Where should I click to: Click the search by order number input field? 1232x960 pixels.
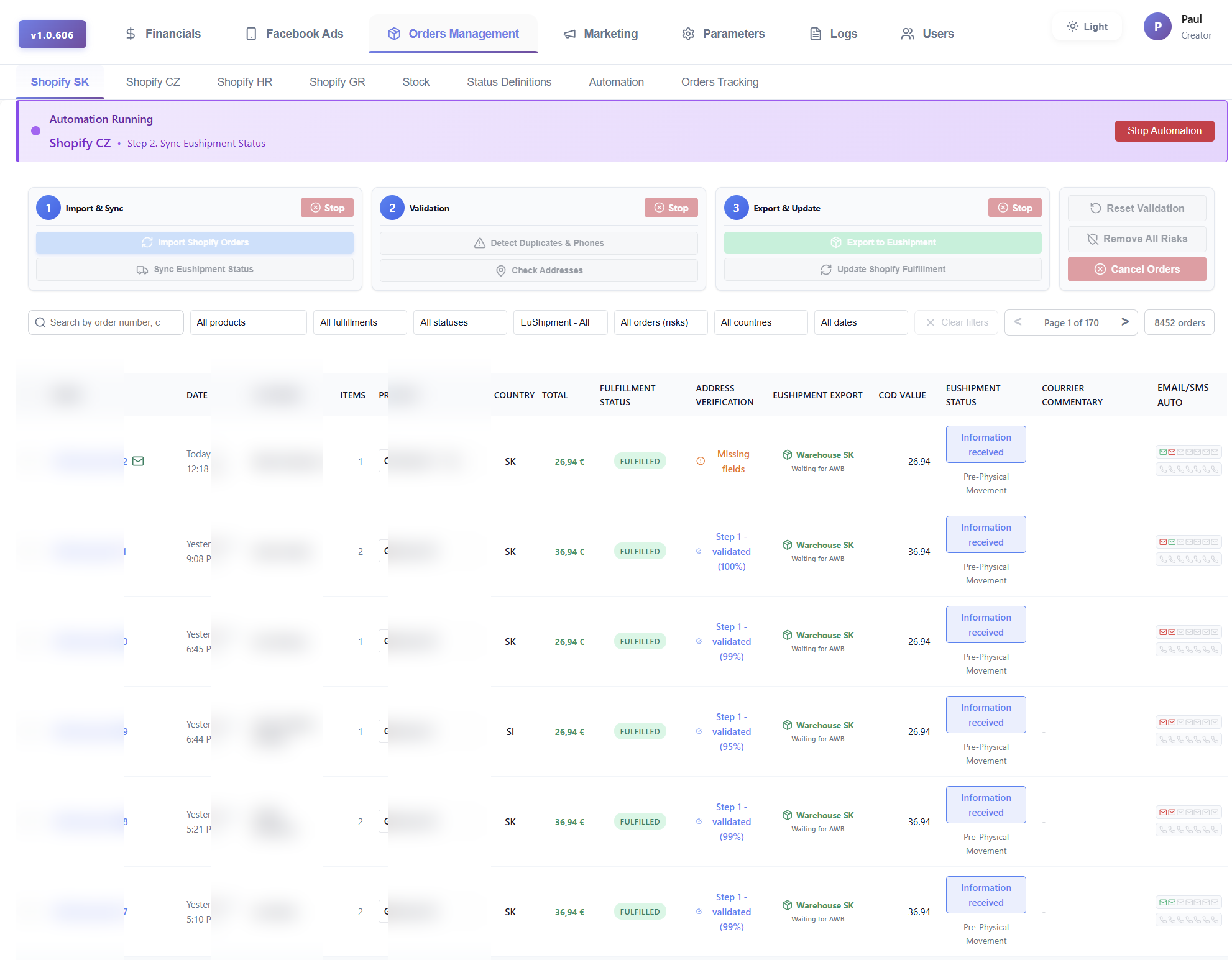(106, 322)
